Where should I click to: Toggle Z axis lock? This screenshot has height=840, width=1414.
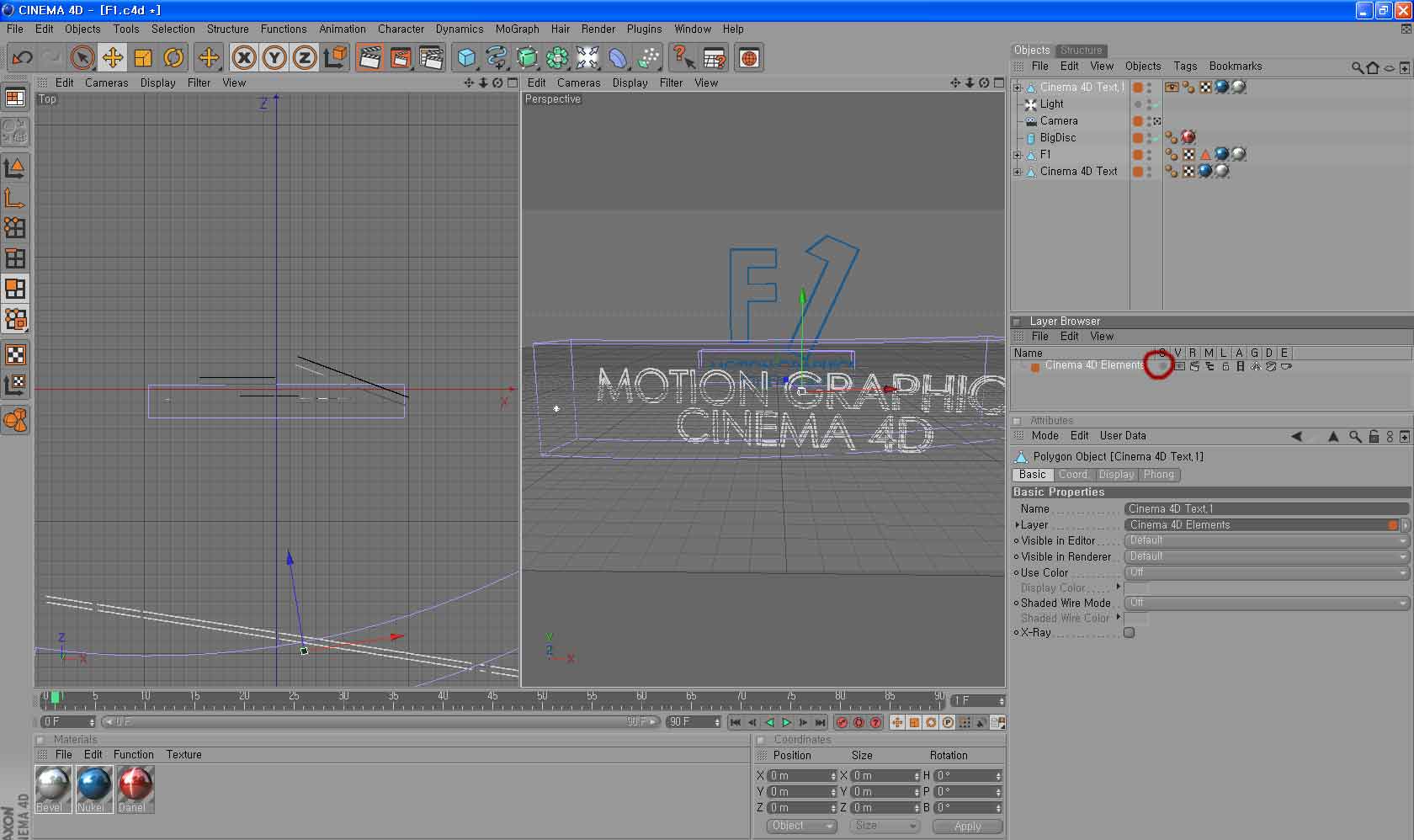tap(305, 58)
